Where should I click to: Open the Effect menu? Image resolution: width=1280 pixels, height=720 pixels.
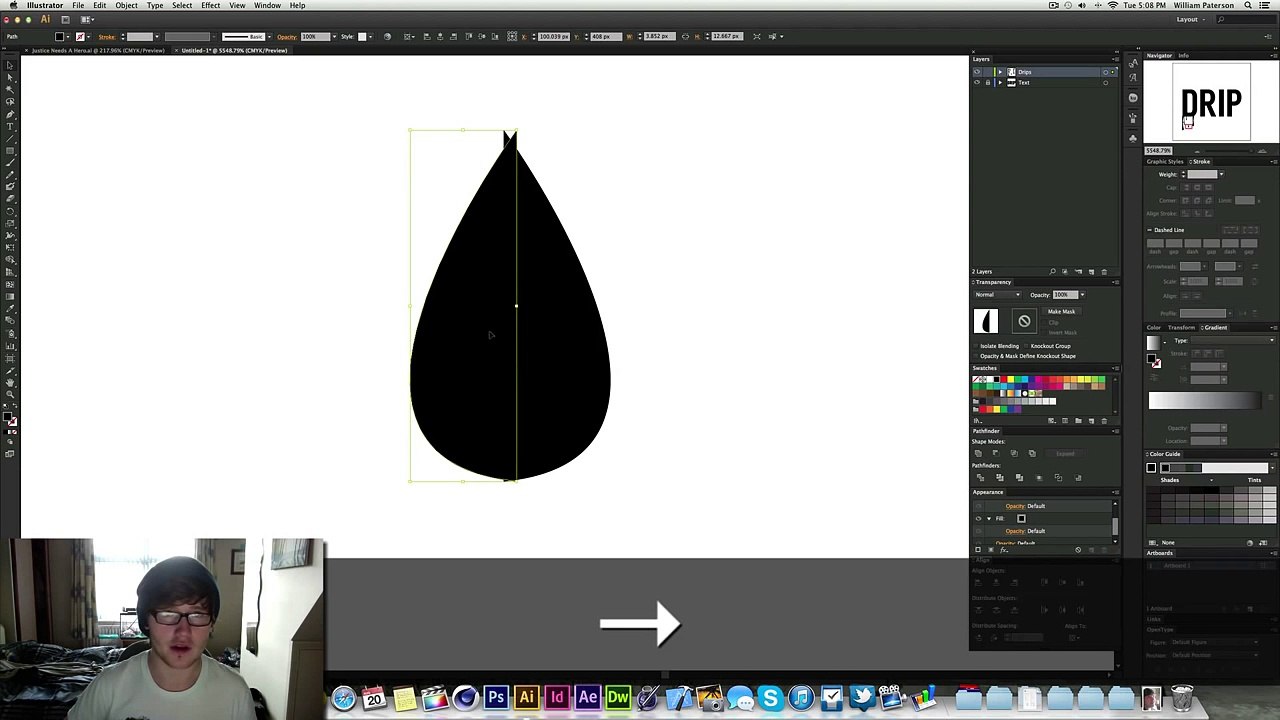(210, 6)
